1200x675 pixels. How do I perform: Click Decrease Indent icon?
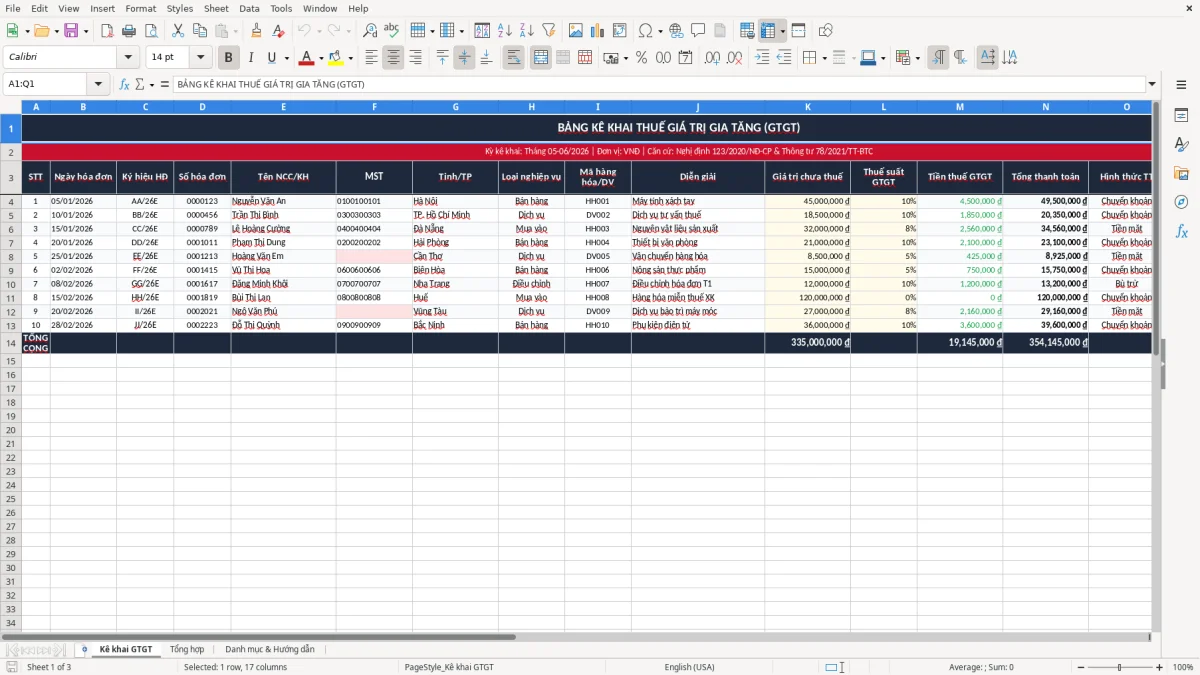point(784,58)
